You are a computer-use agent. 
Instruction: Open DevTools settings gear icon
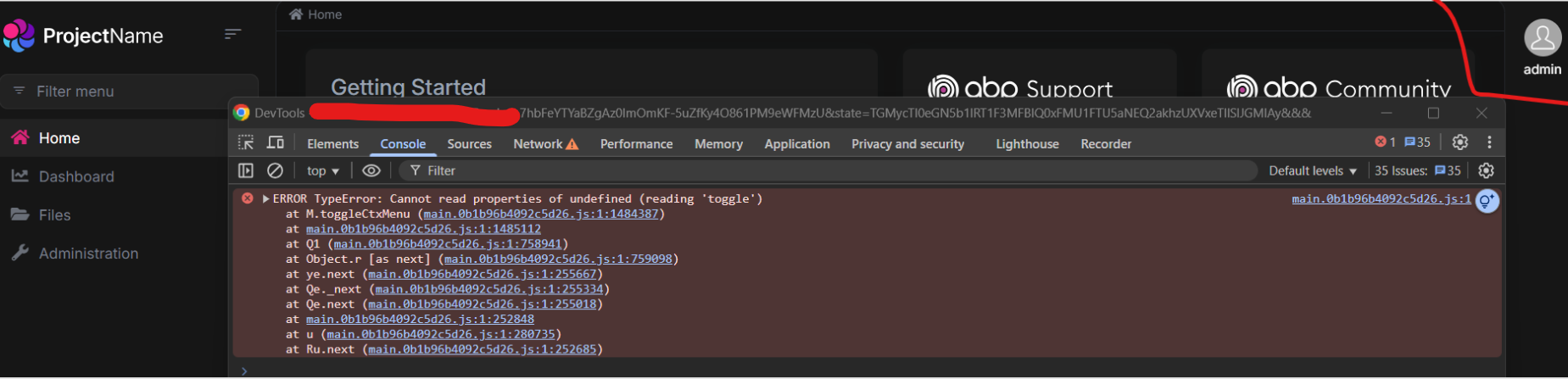point(1459,142)
